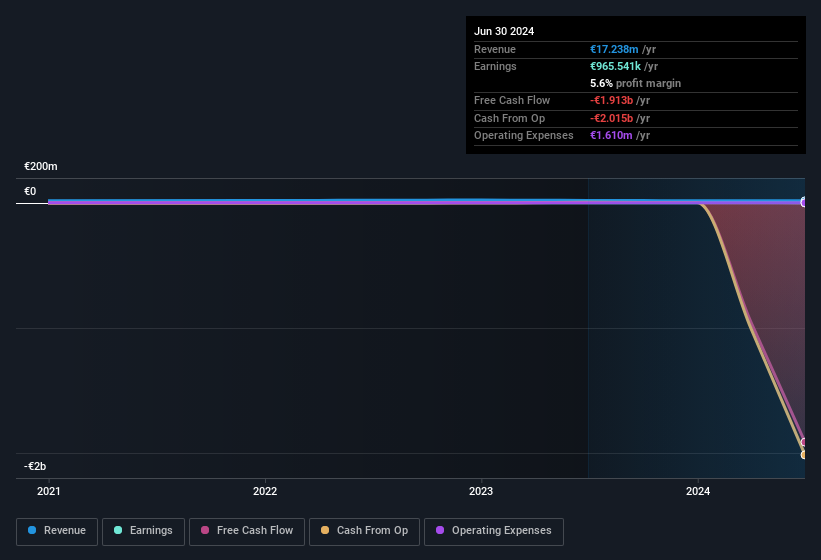Image resolution: width=821 pixels, height=560 pixels.
Task: Click the 2021 x-axis label
Action: 49,491
